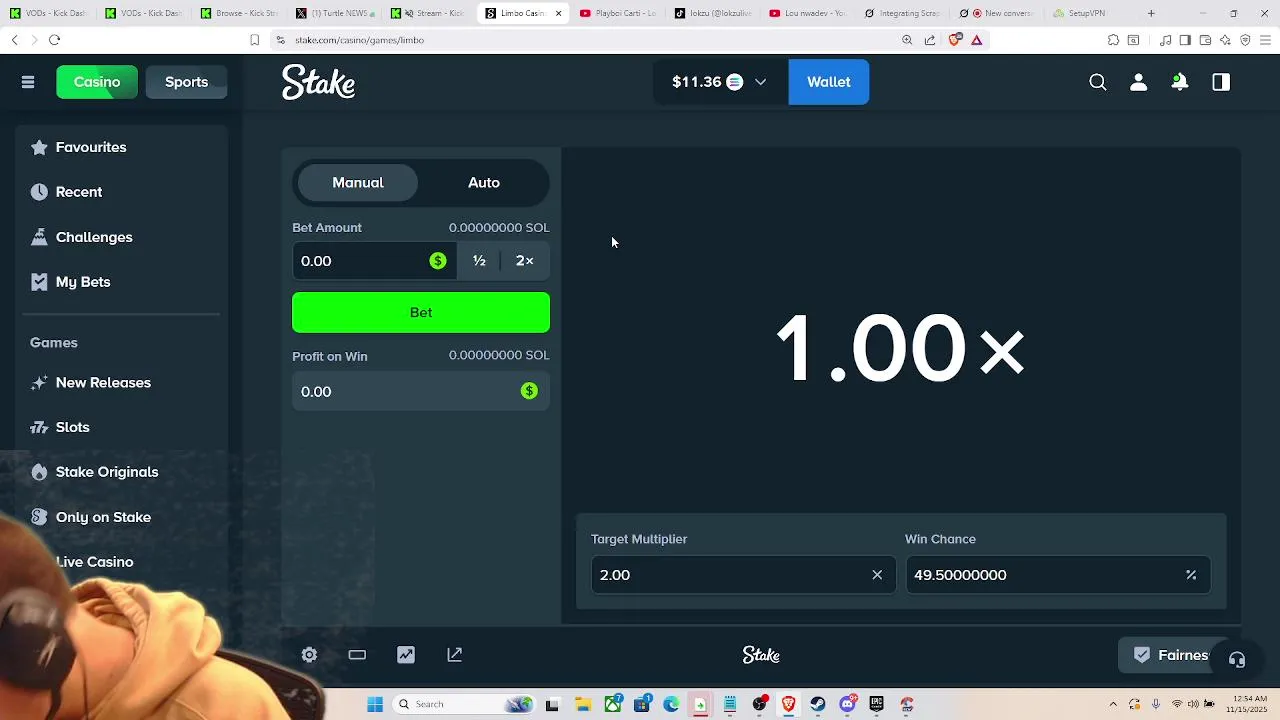This screenshot has height=720, width=1280.
Task: Click the New Releases sparkle icon
Action: click(39, 383)
